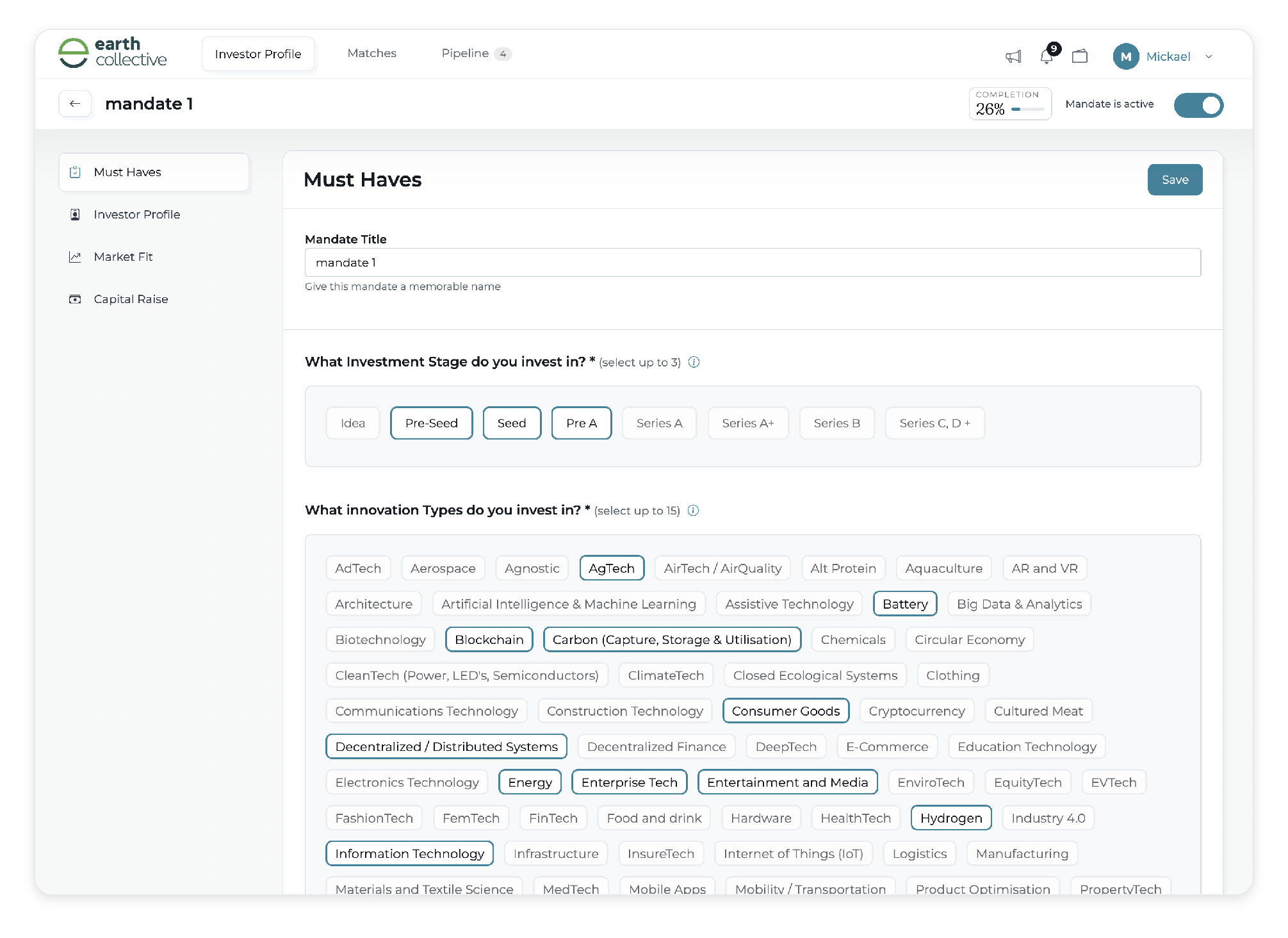Open Market Fit sidebar section
This screenshot has width=1288, height=938.
pyautogui.click(x=154, y=257)
